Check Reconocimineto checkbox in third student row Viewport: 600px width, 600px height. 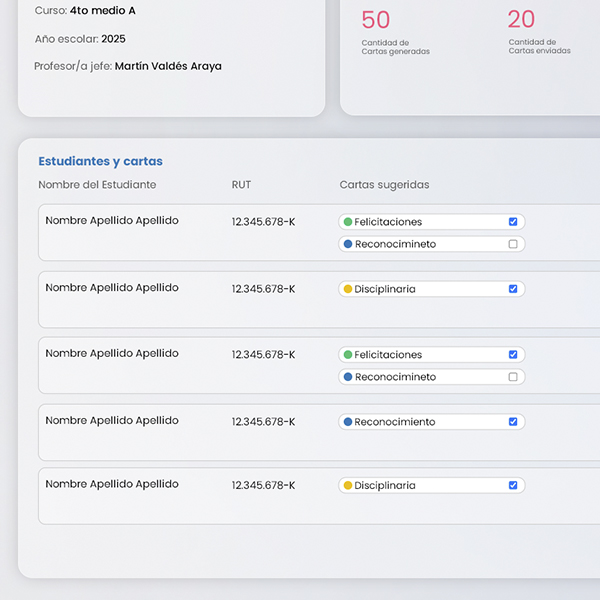[513, 377]
